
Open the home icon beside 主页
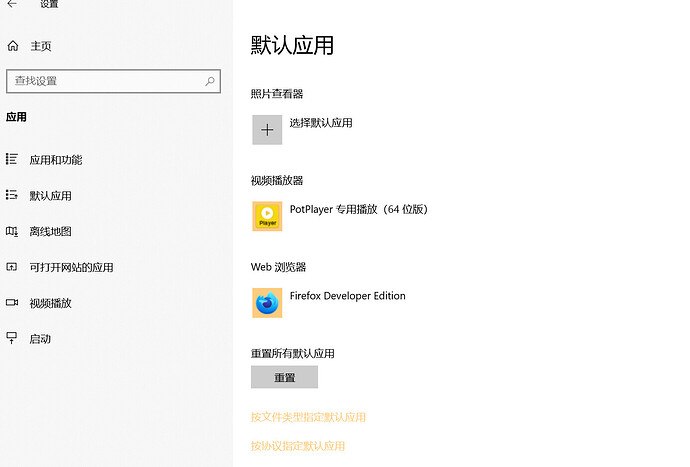[13, 46]
